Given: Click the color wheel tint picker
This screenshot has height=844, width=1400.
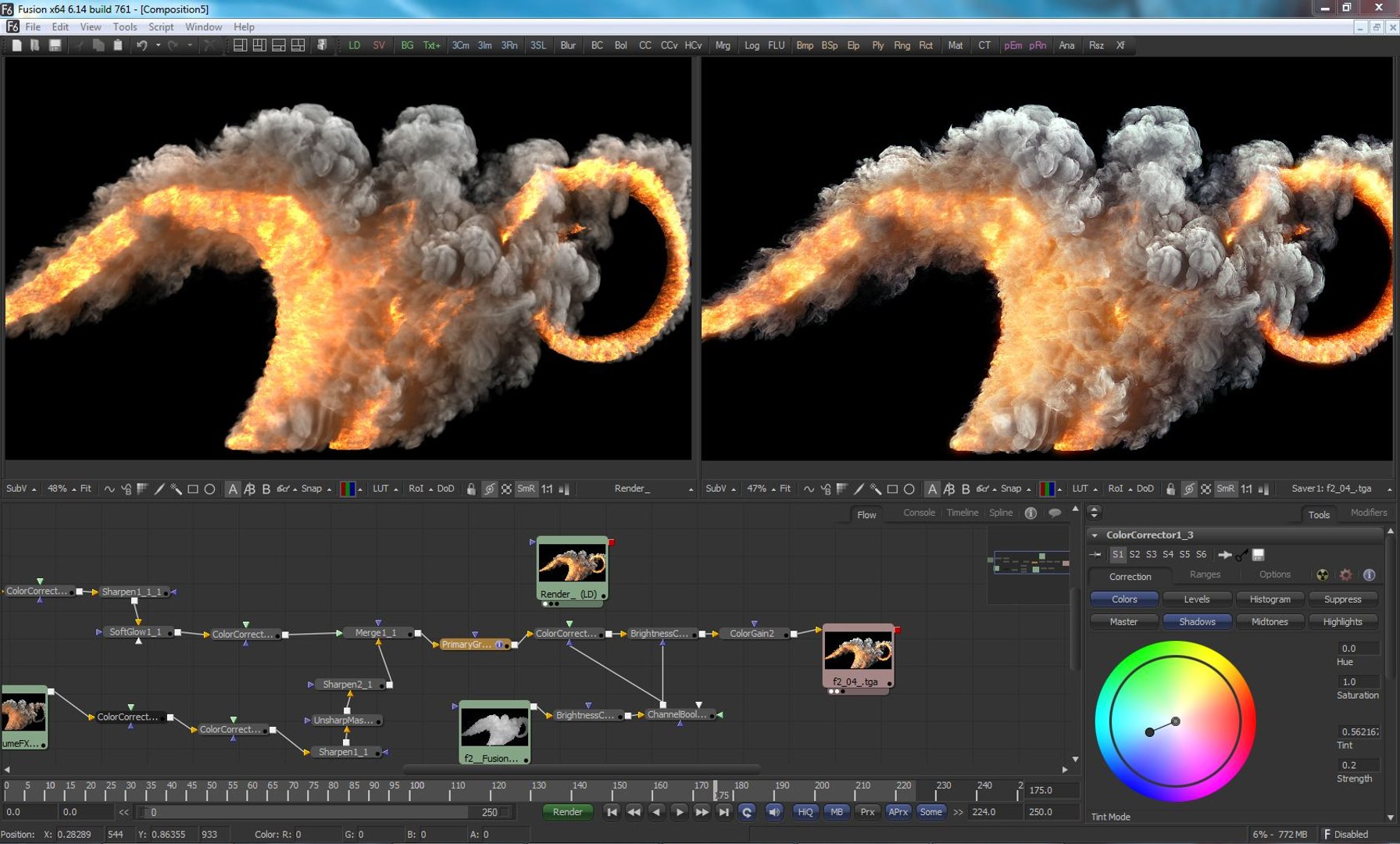Looking at the screenshot, I should point(1175,721).
